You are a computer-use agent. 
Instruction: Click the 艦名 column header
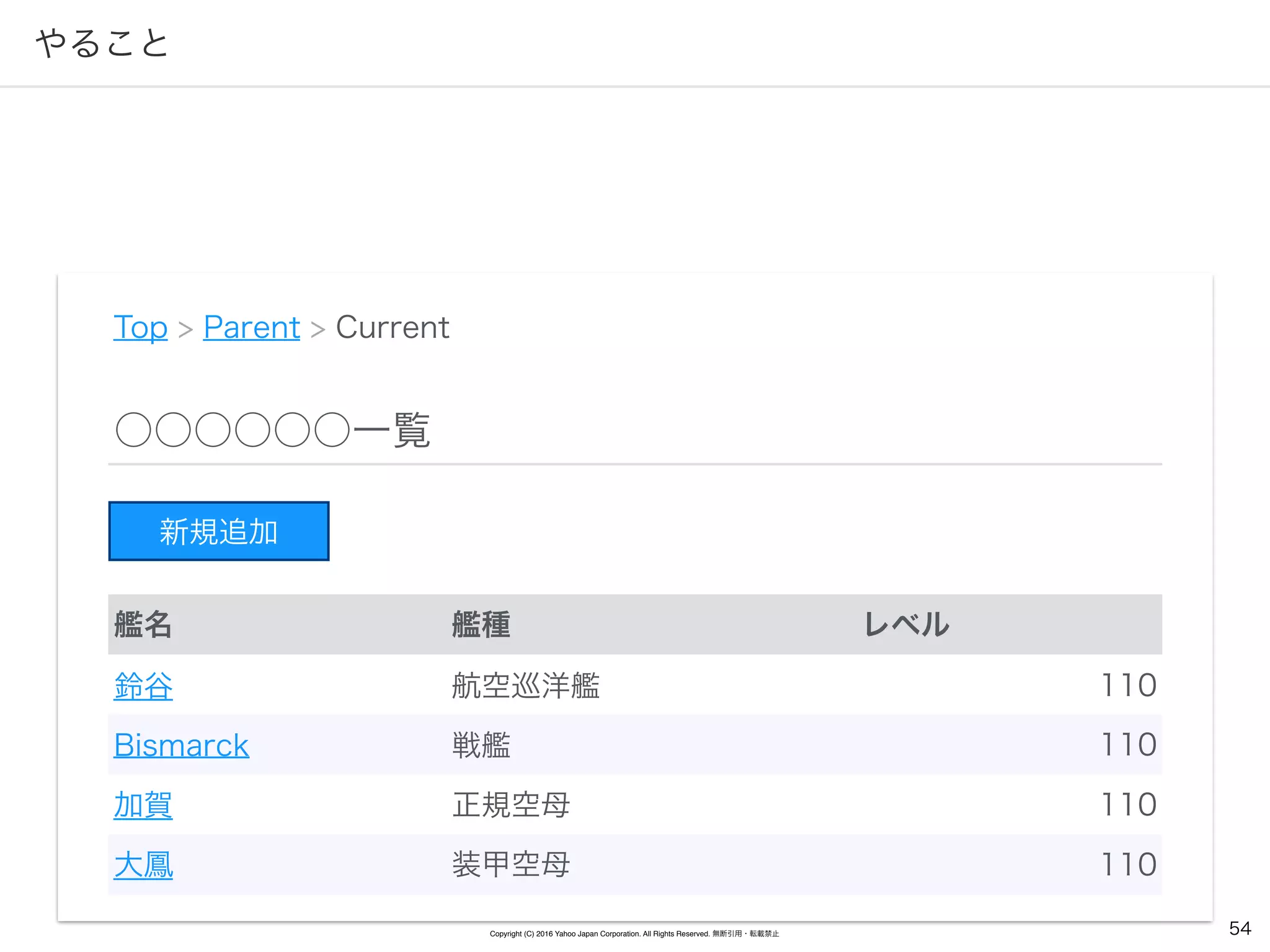click(x=143, y=624)
